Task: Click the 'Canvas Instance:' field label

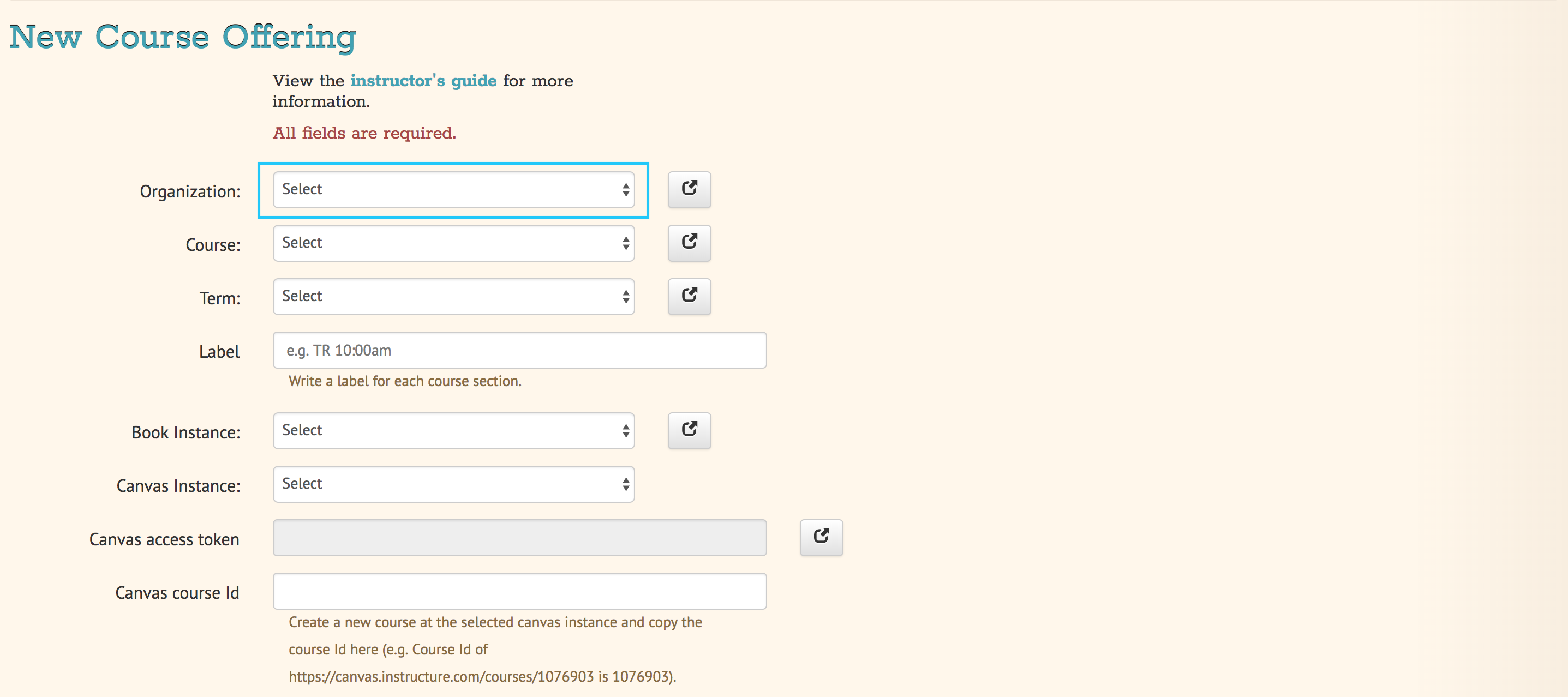Action: click(x=178, y=486)
